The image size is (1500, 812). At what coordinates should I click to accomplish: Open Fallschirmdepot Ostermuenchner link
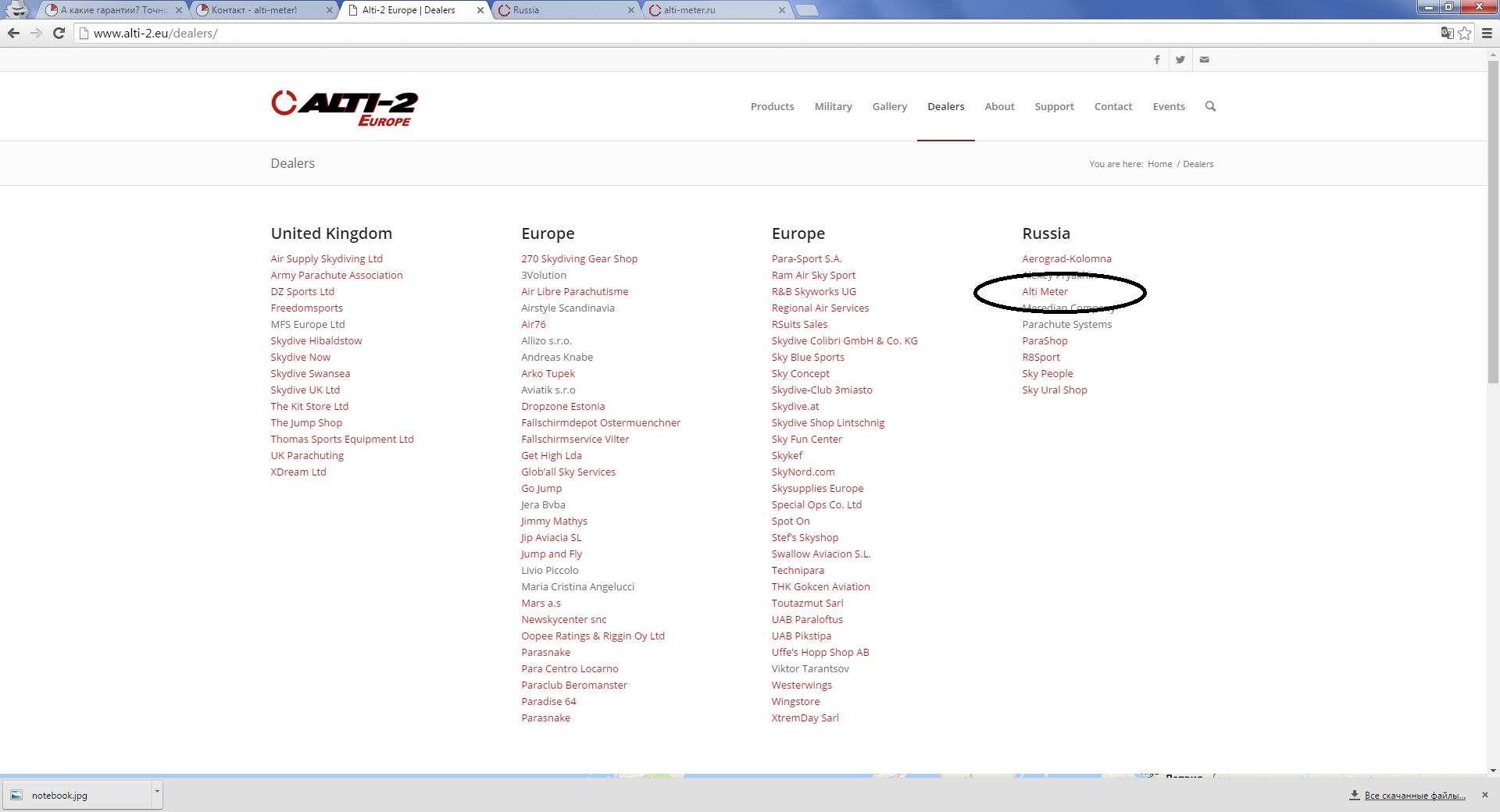coord(601,422)
